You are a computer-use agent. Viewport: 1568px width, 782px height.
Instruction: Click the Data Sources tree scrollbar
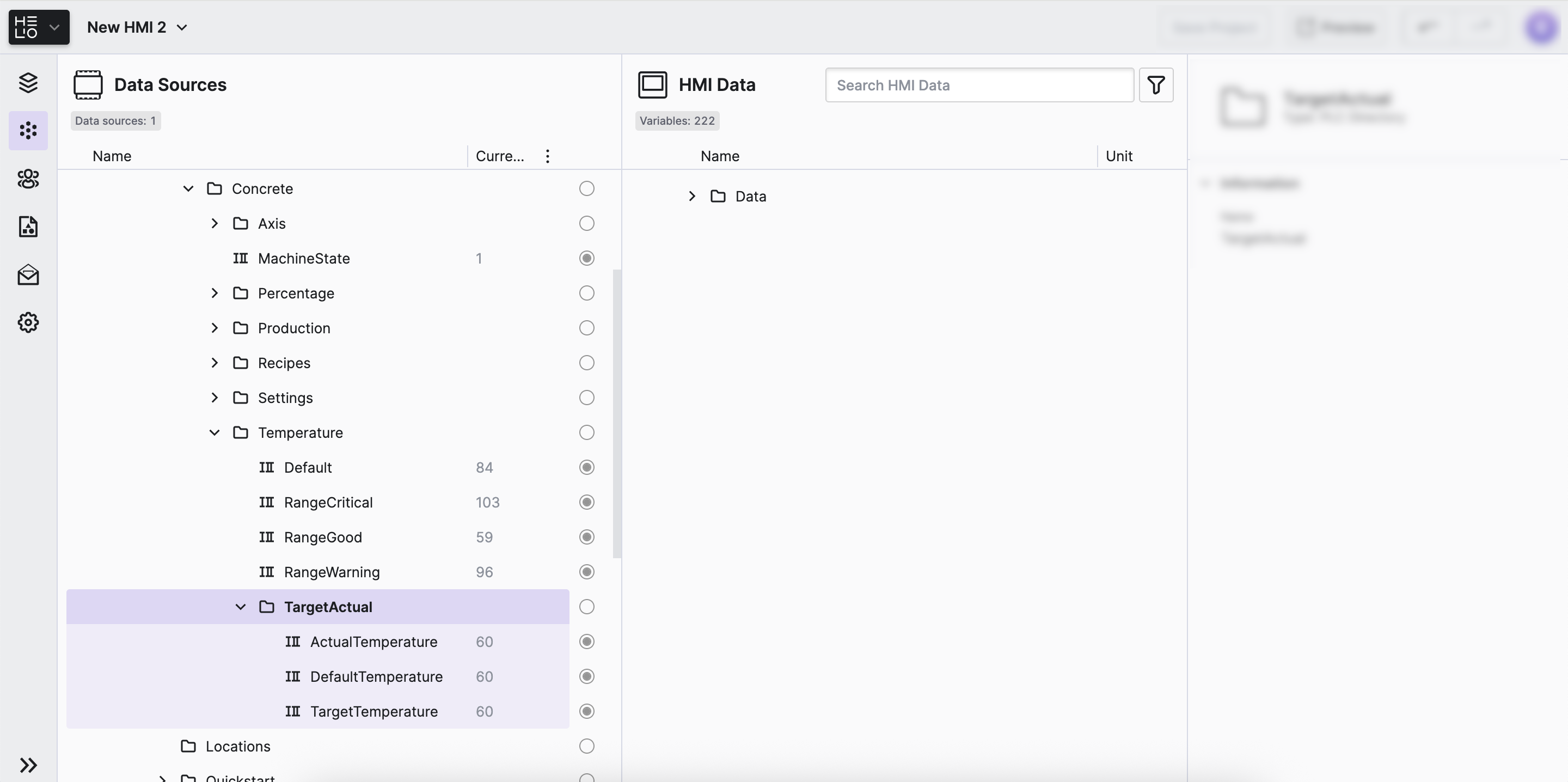(x=617, y=414)
